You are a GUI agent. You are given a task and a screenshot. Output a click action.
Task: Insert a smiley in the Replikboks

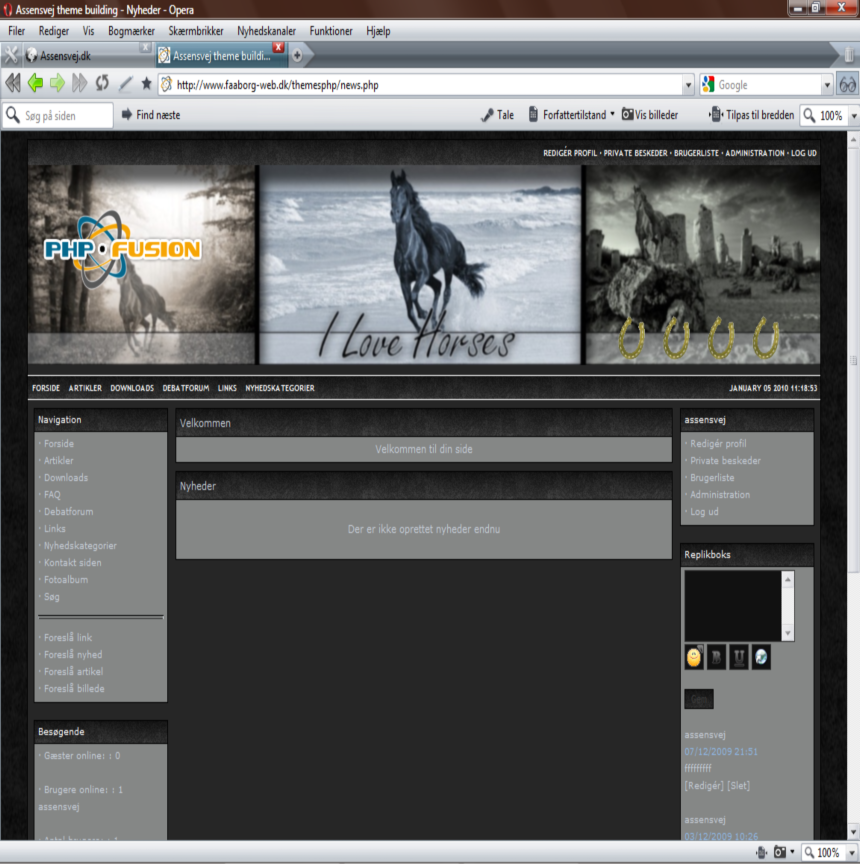(x=694, y=657)
